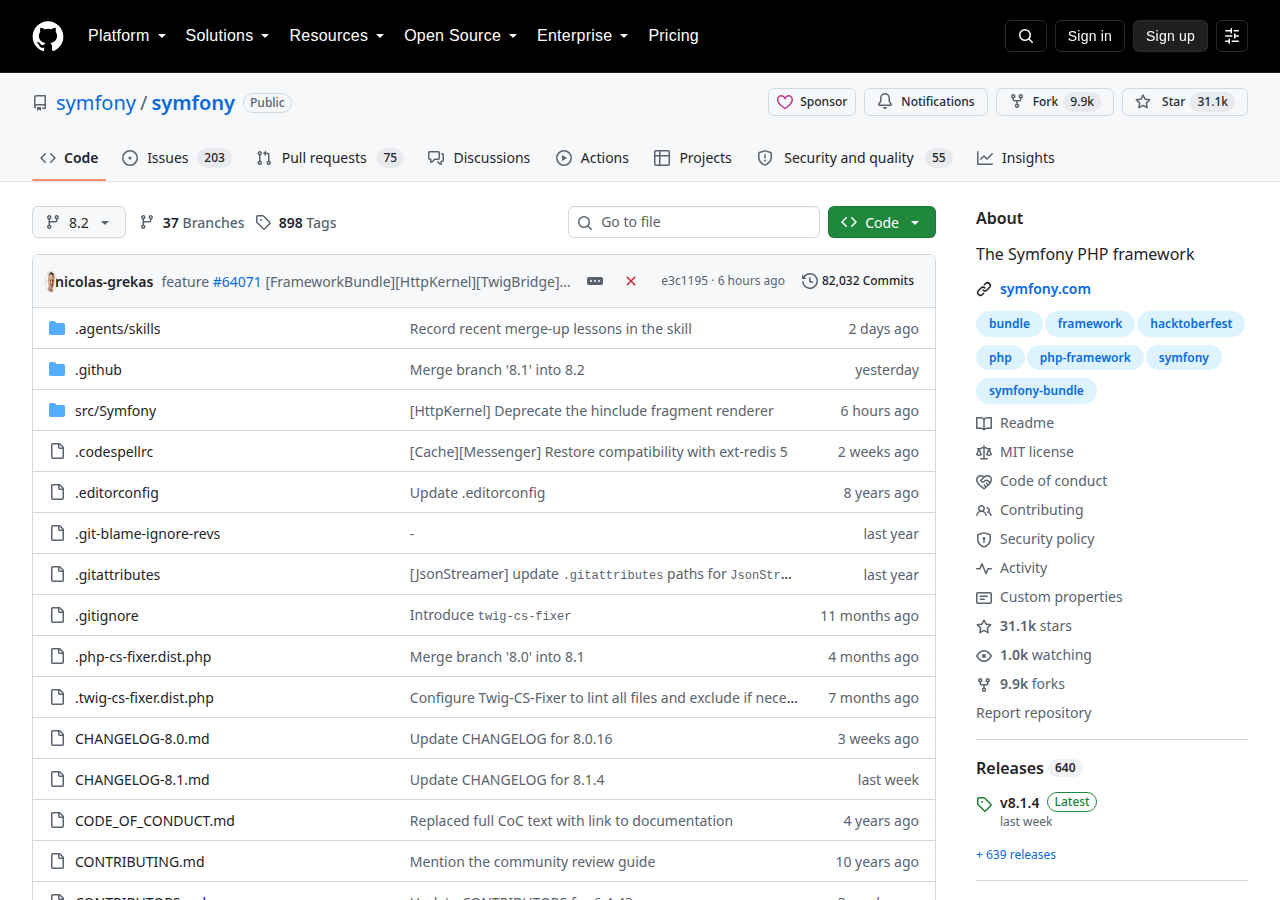This screenshot has width=1280, height=900.
Task: Click the MIT license scale icon
Action: [984, 452]
